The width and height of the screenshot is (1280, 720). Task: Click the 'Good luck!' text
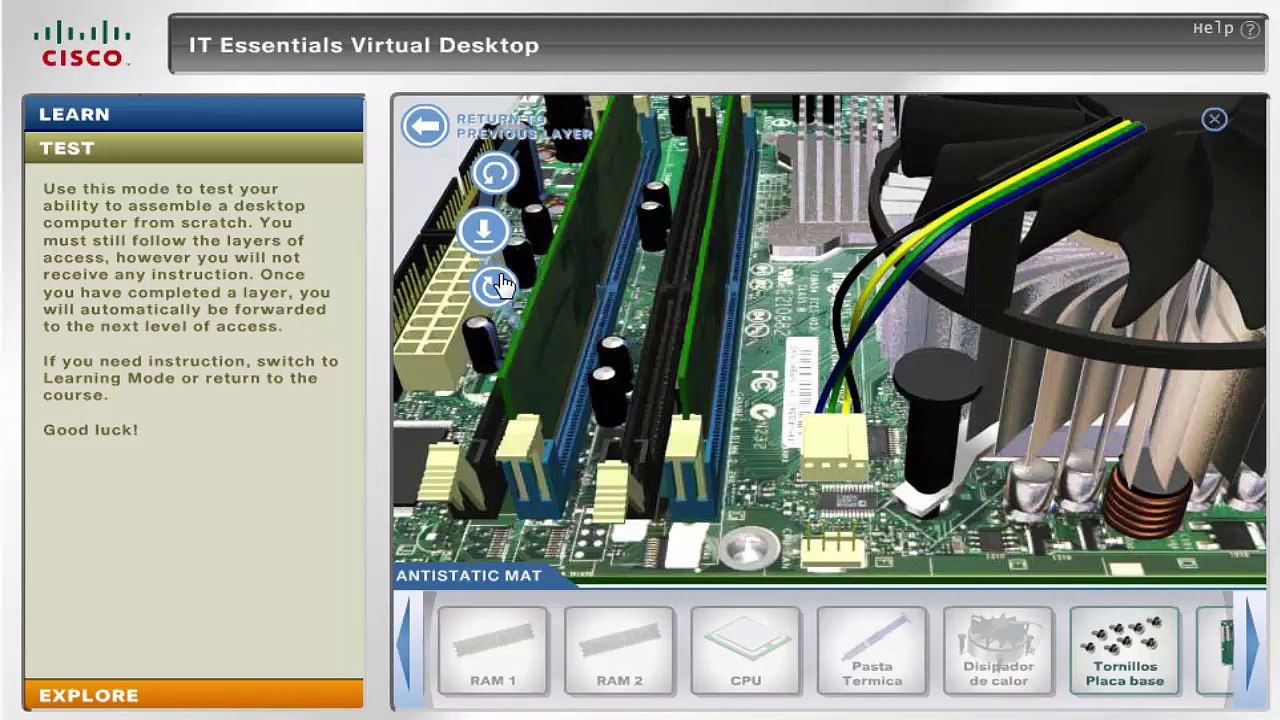(x=91, y=430)
